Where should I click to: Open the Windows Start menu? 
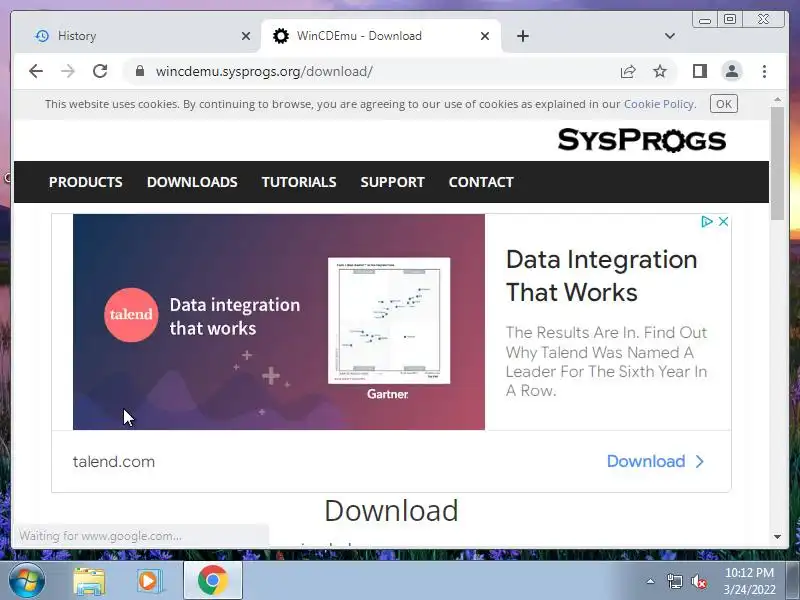pyautogui.click(x=26, y=581)
